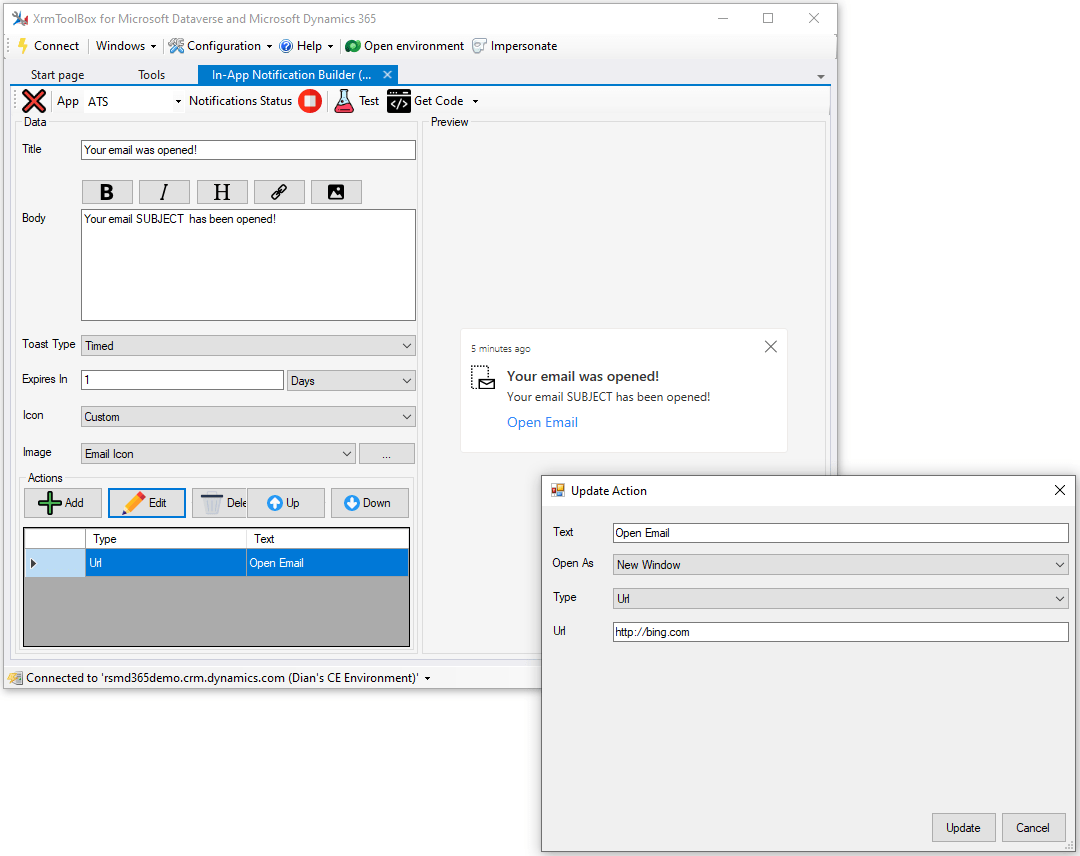Move action Down with arrow button
The height and width of the screenshot is (856, 1080).
pyautogui.click(x=370, y=503)
